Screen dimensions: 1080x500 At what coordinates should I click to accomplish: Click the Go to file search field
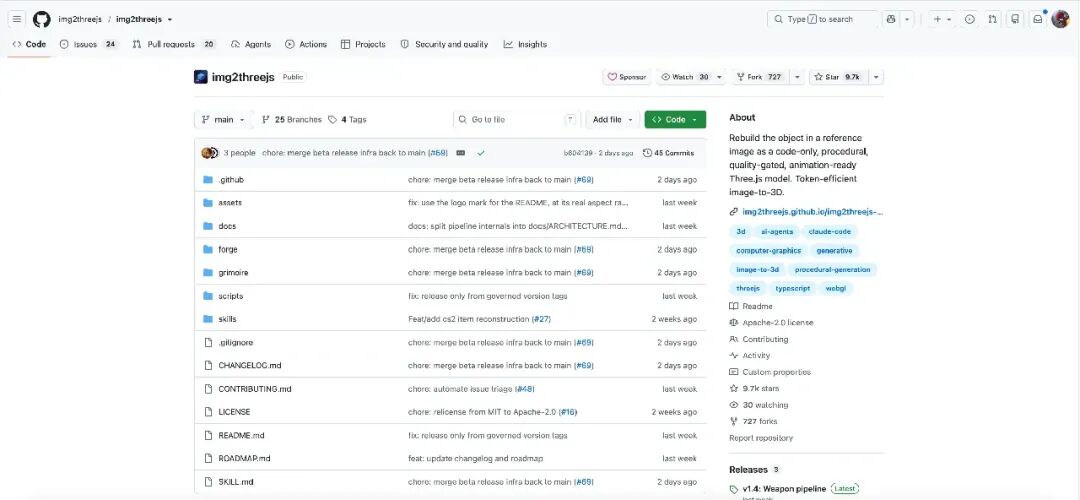(x=516, y=120)
